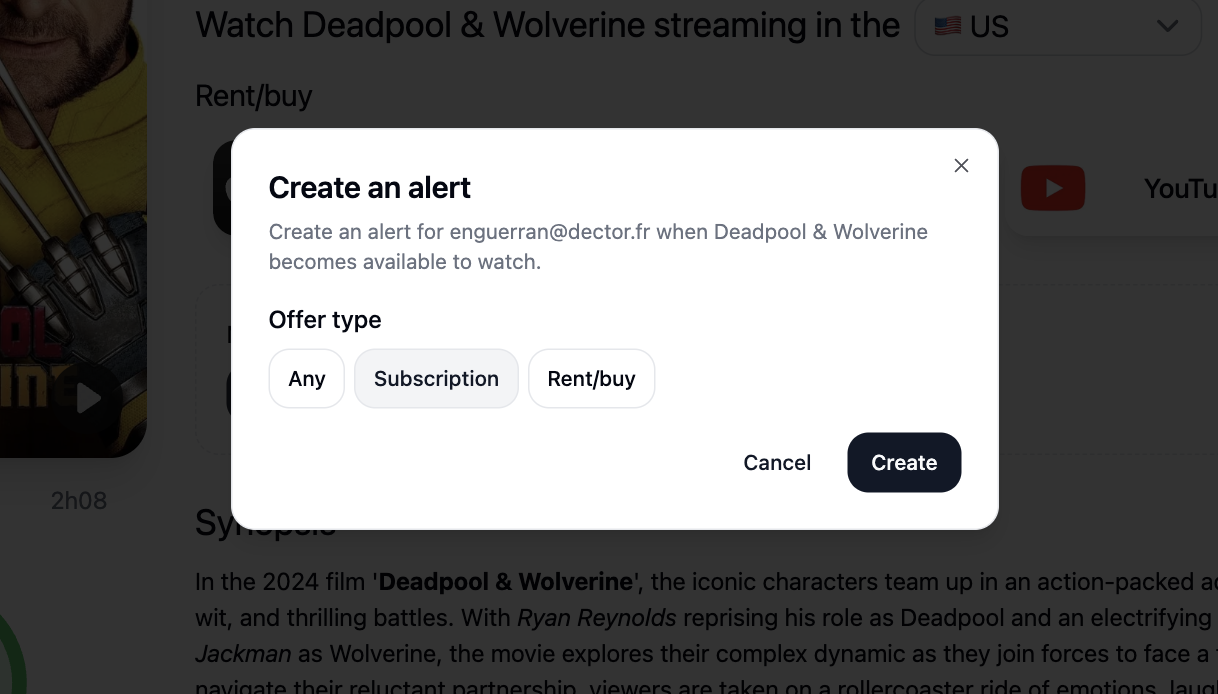The width and height of the screenshot is (1218, 694).
Task: Click the US flag icon
Action: (948, 27)
